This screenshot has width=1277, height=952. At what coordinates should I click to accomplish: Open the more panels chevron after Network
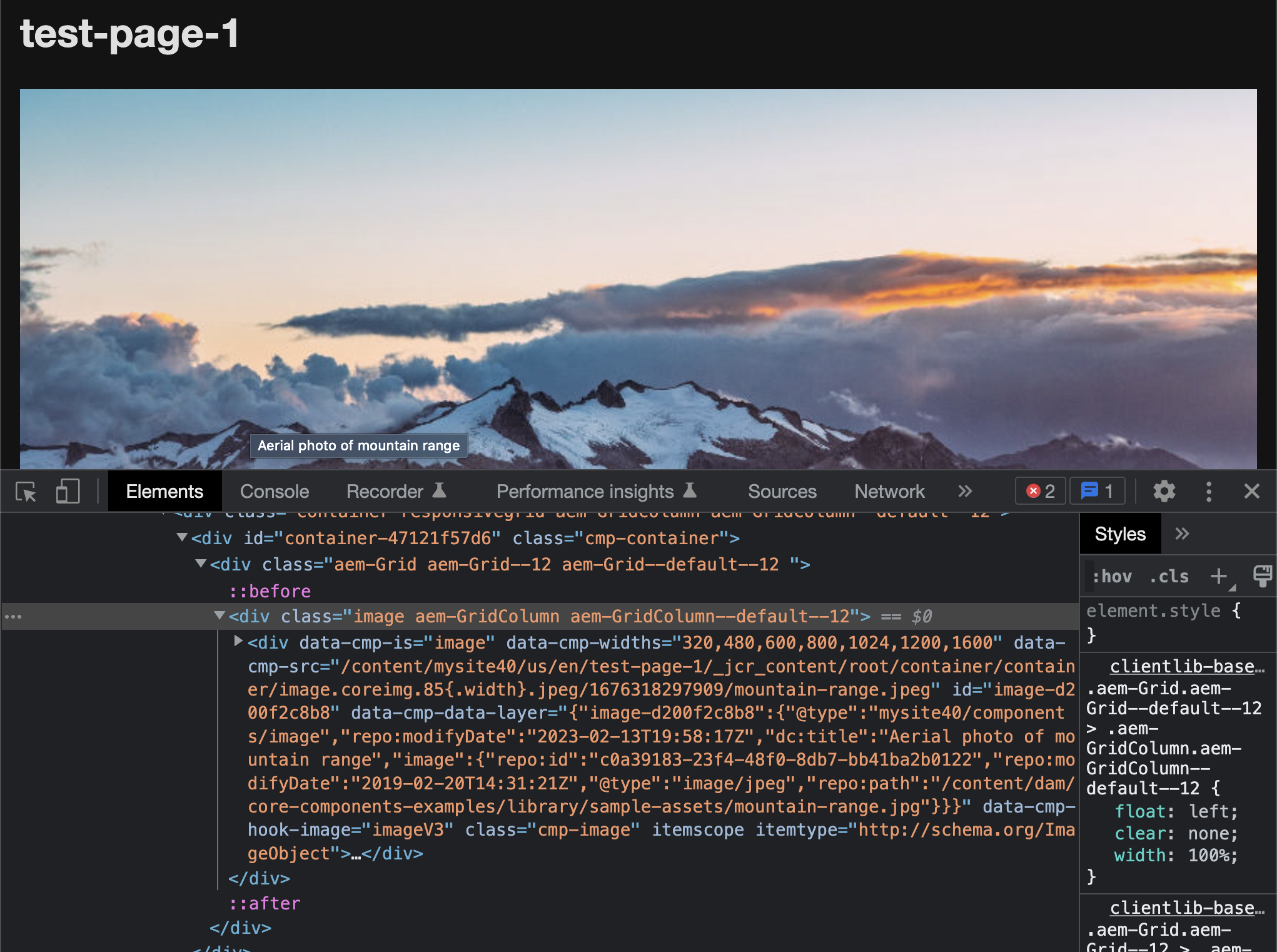964,491
